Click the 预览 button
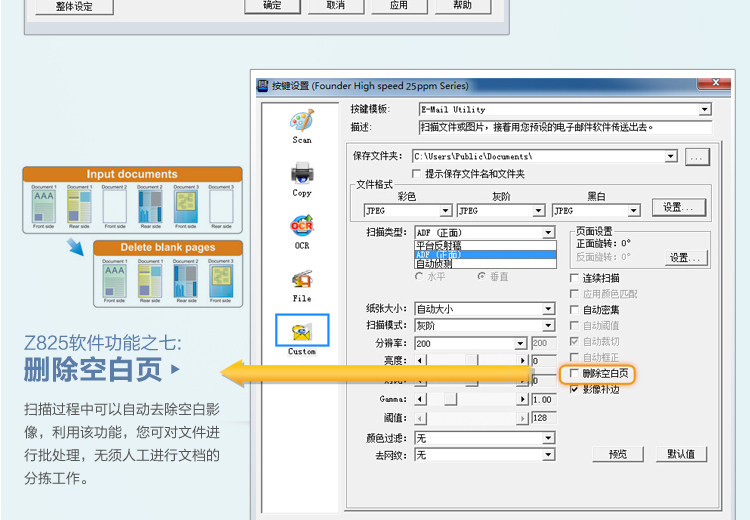750x520 pixels. 618,454
